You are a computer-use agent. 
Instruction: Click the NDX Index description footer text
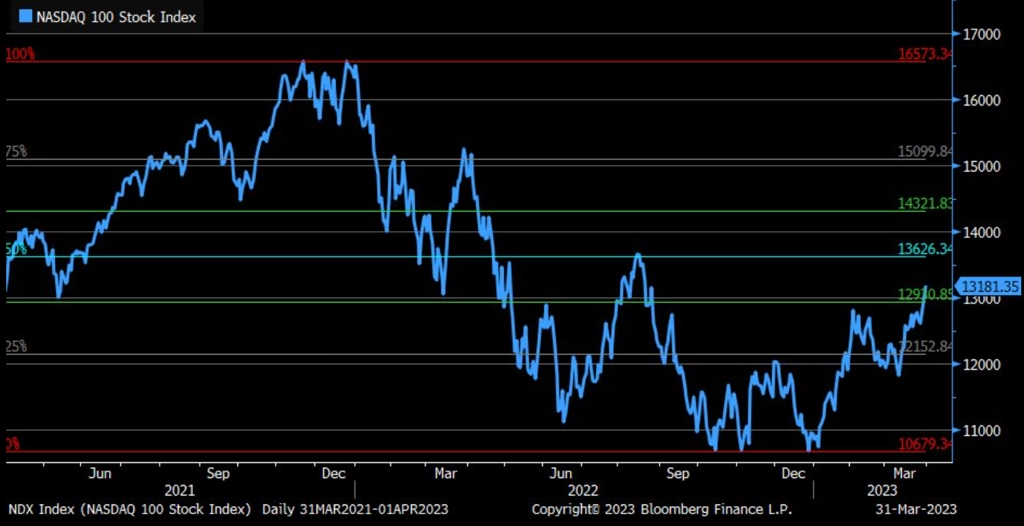pos(129,508)
